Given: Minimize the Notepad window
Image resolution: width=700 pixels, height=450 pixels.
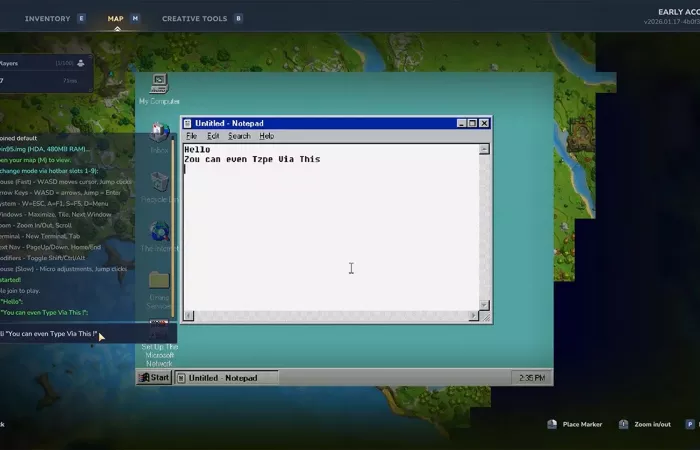Looking at the screenshot, I should click(x=462, y=123).
